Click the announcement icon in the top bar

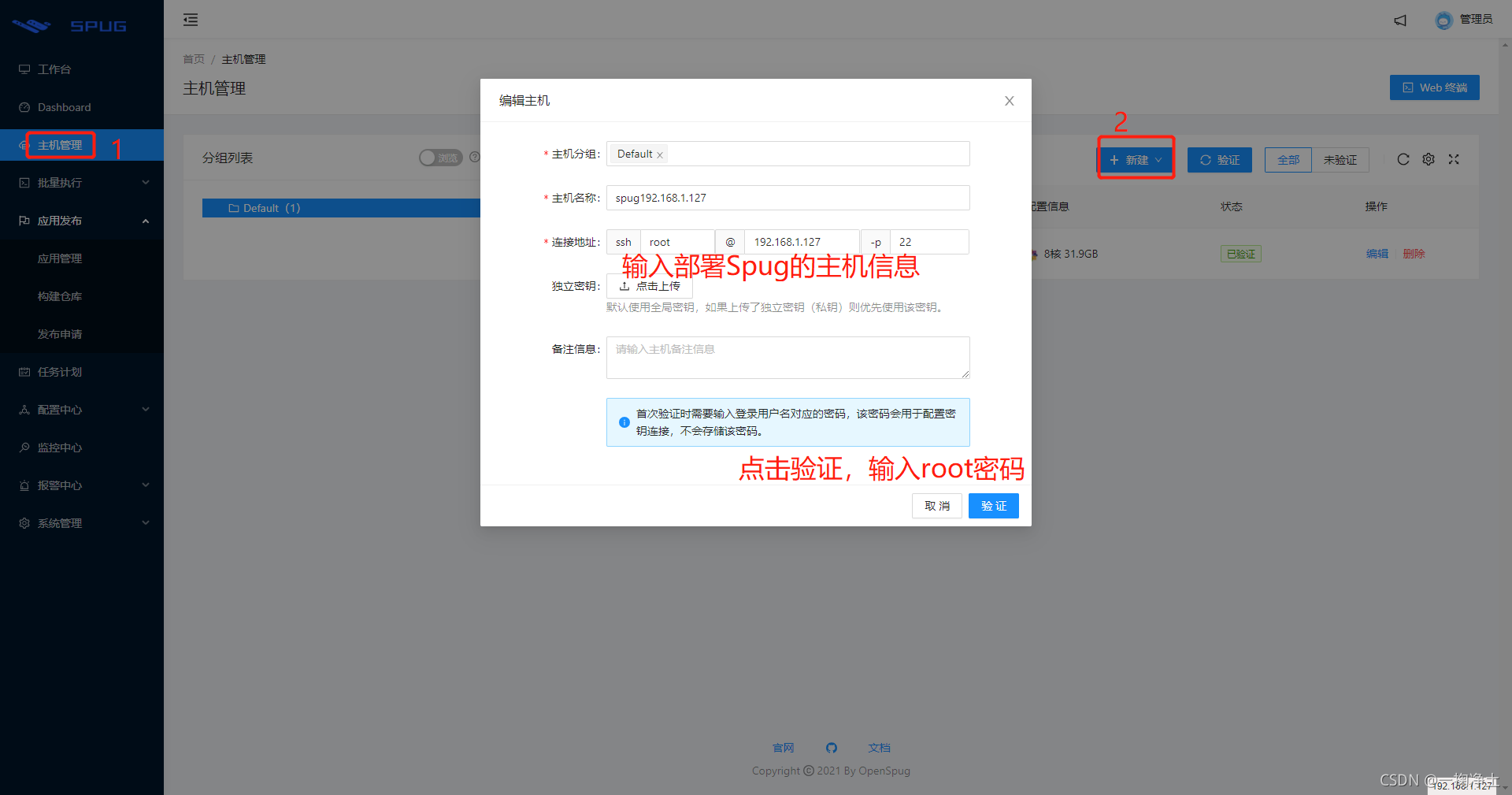[1400, 20]
